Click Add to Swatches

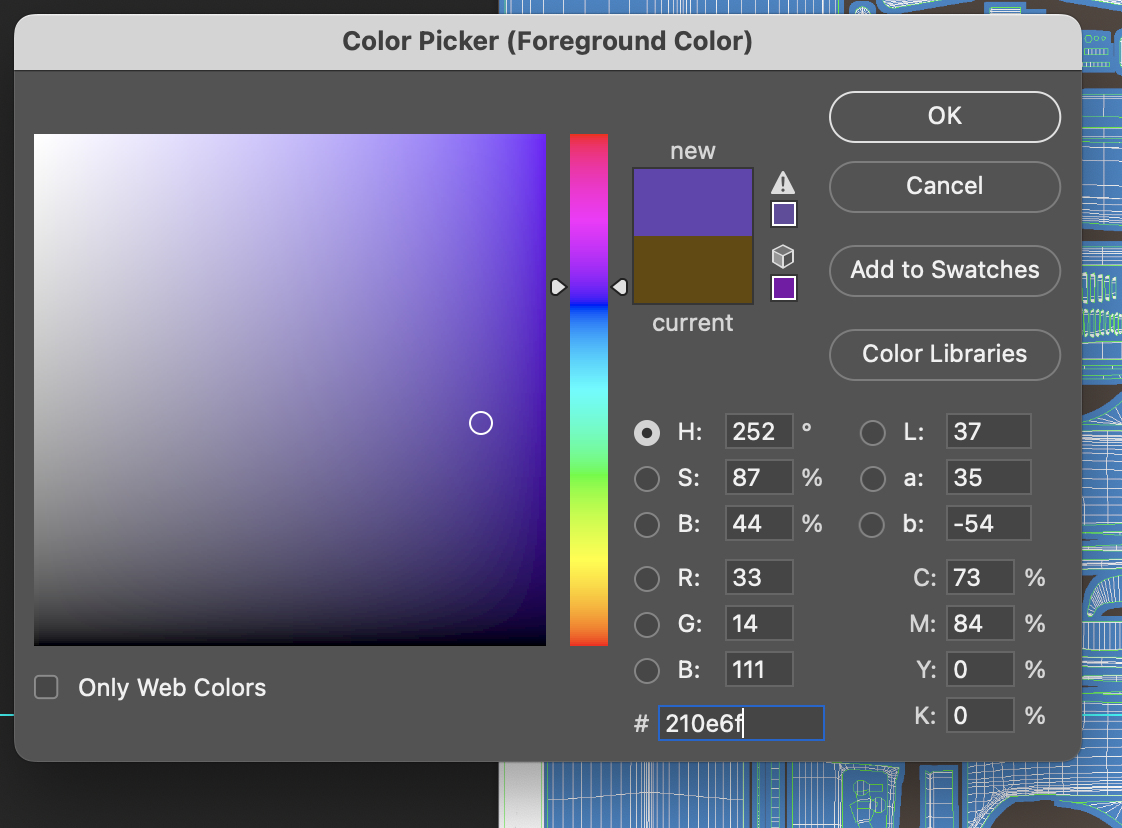click(x=945, y=270)
